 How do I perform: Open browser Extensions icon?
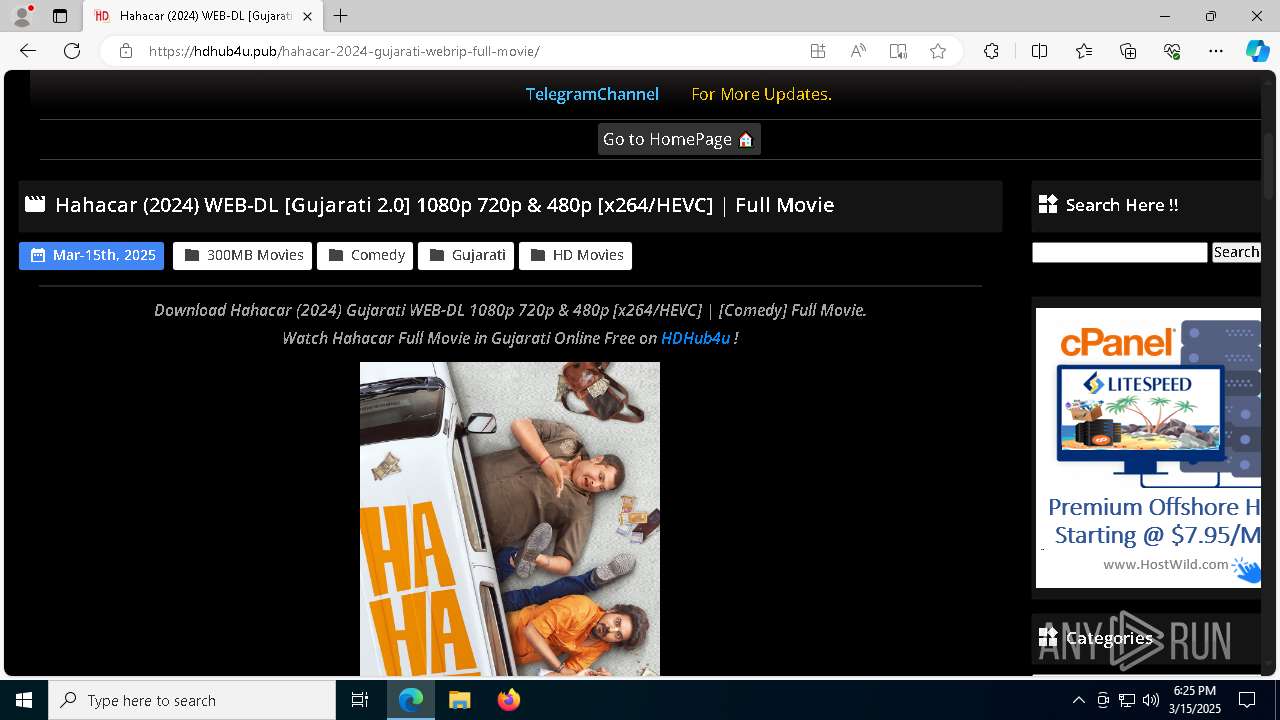coord(991,51)
